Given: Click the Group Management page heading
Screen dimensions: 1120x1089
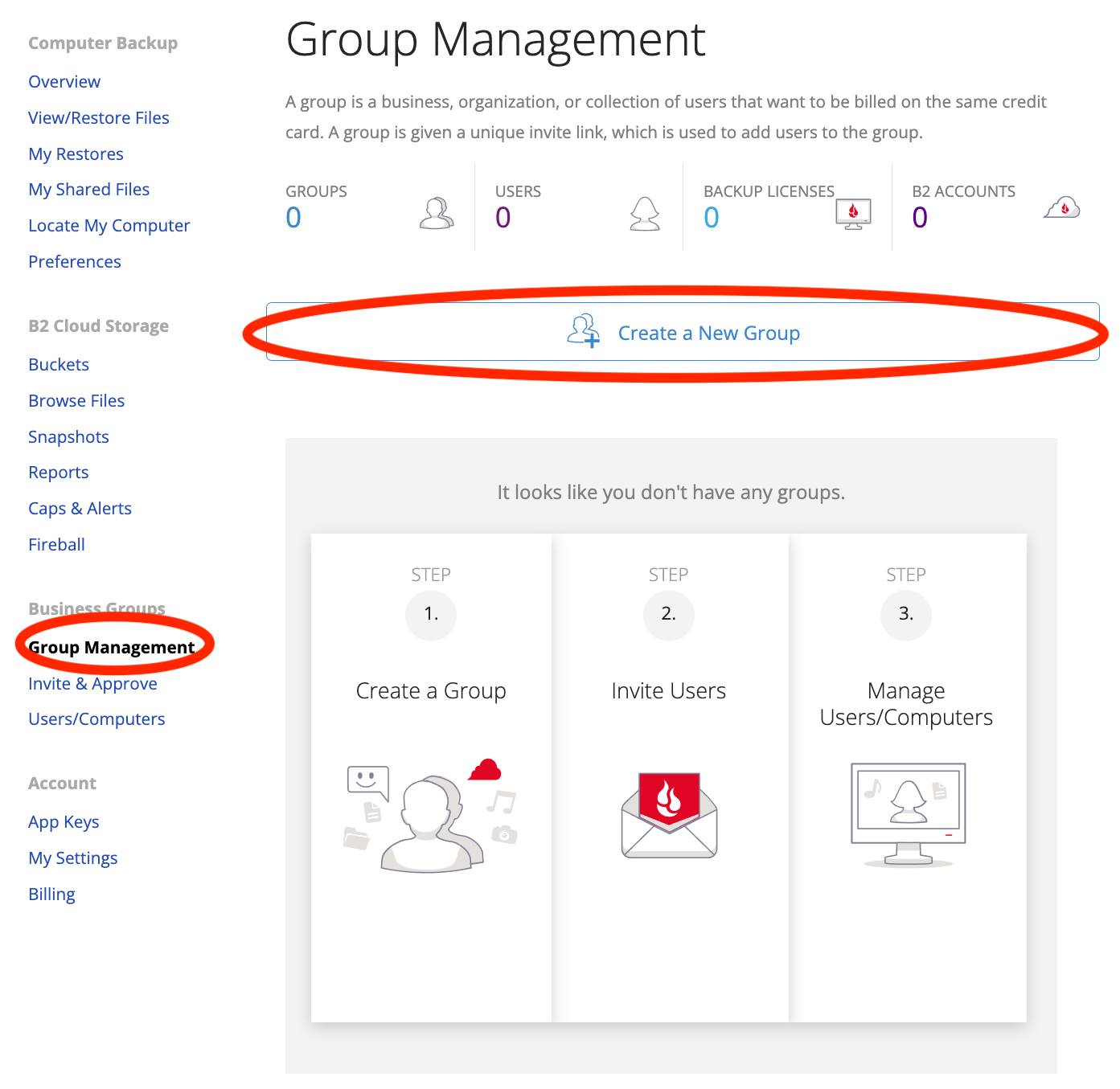Looking at the screenshot, I should coord(496,39).
